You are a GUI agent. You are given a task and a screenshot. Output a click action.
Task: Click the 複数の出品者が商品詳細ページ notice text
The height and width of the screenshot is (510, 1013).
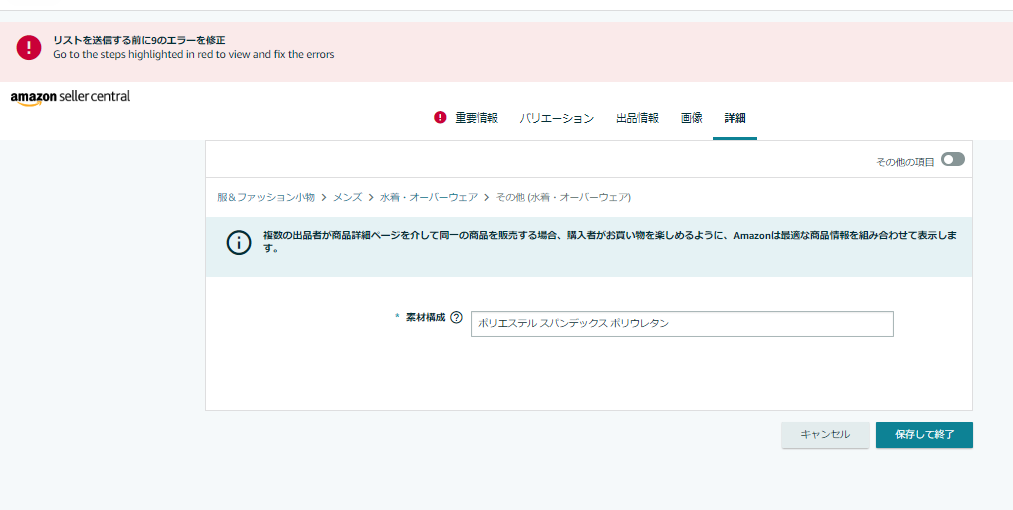pyautogui.click(x=610, y=242)
